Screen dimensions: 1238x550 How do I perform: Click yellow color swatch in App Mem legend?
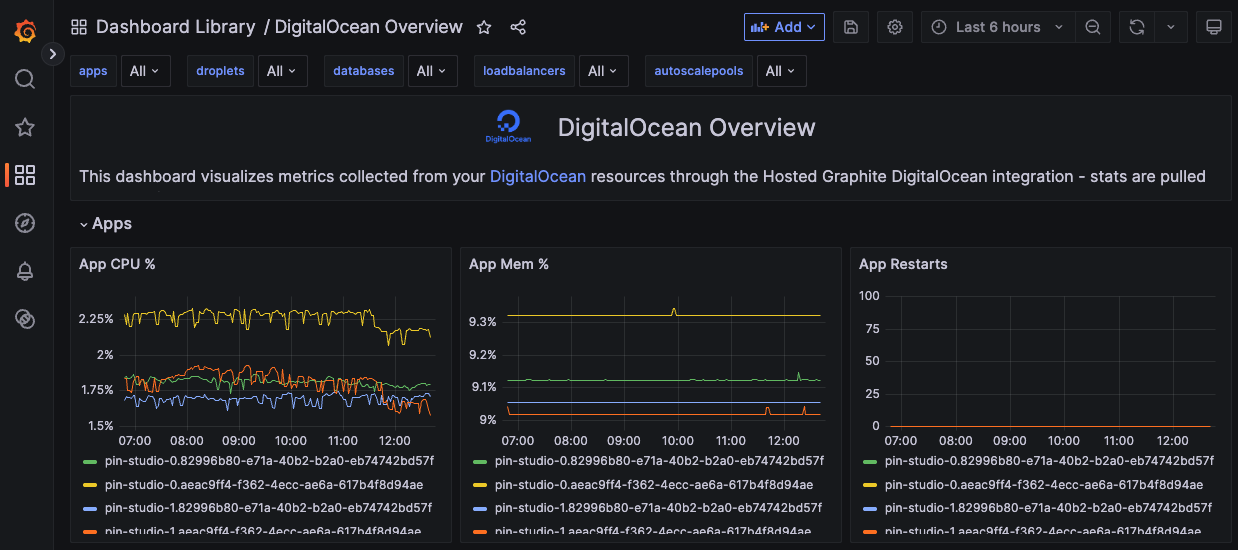tap(480, 485)
